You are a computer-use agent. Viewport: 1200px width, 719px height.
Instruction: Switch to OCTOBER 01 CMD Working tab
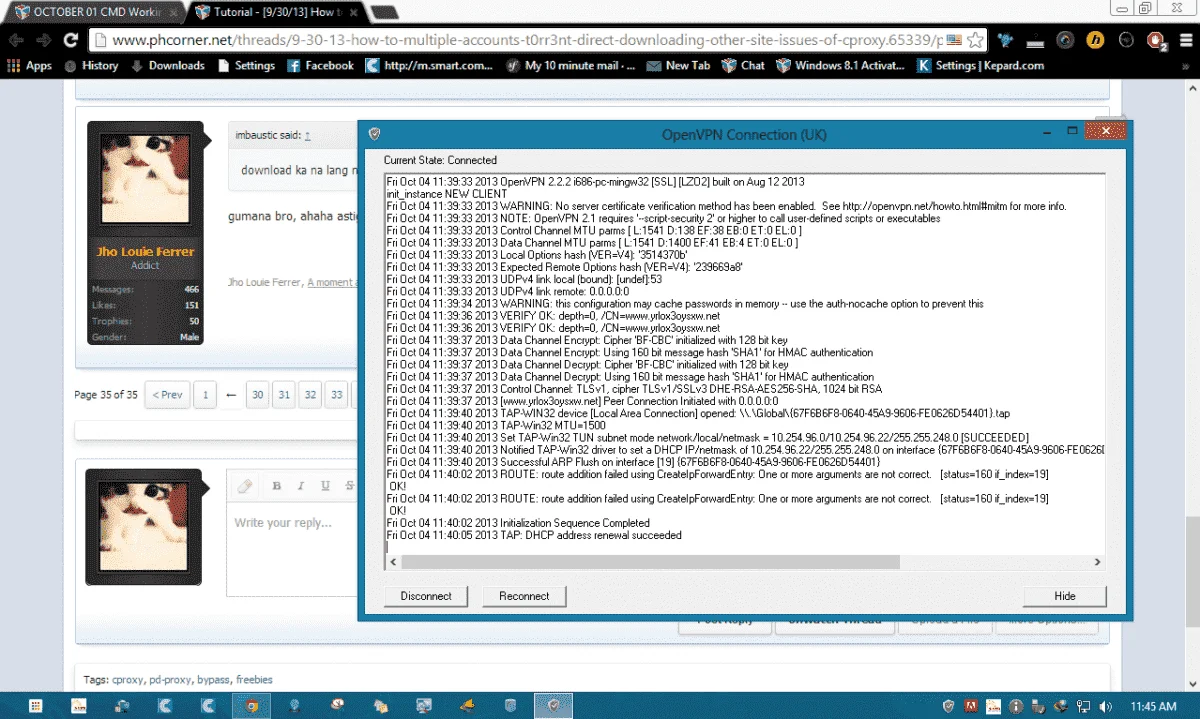(x=95, y=12)
